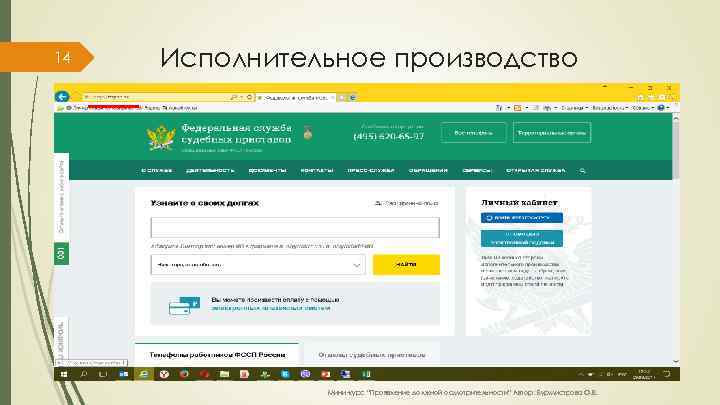Open Task View on the taskbar

[103, 374]
